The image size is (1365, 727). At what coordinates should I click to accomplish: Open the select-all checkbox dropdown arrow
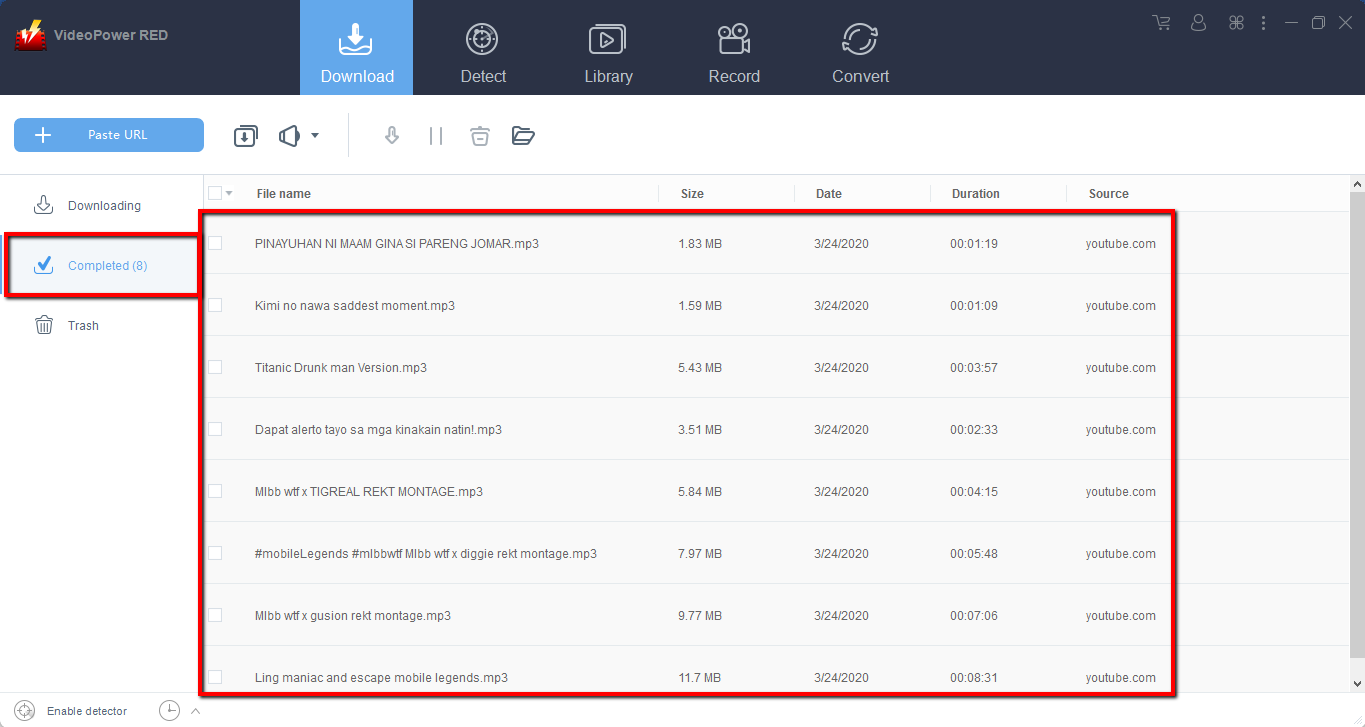coord(229,194)
